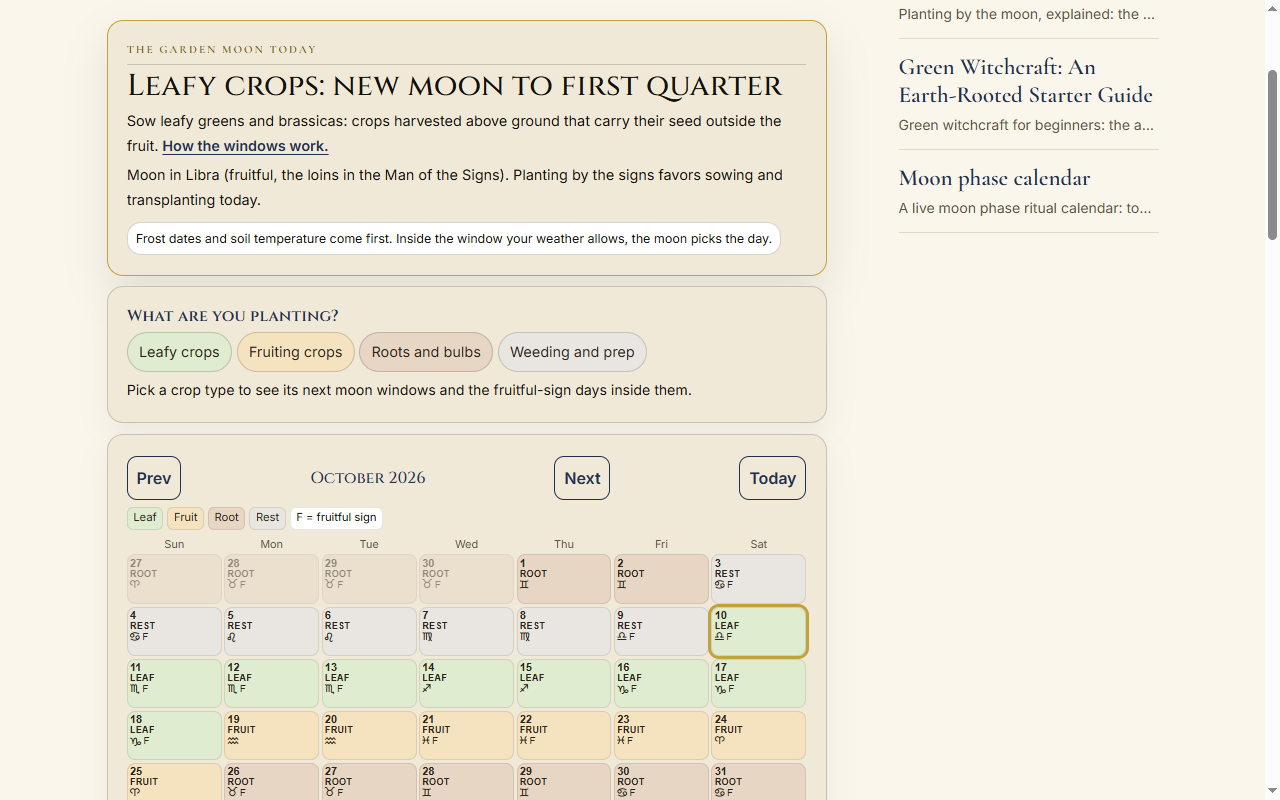Select October 1 Root day in calendar
Image resolution: width=1280 pixels, height=800 pixels.
coord(564,579)
